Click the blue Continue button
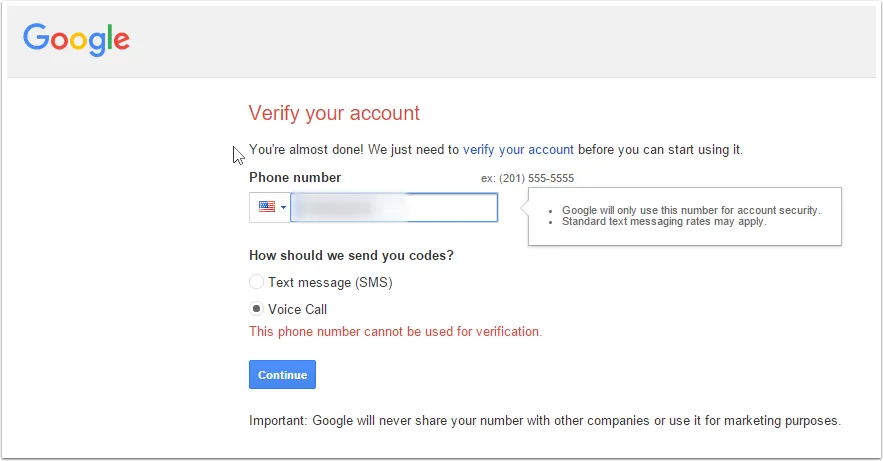The width and height of the screenshot is (883, 461). pos(282,374)
